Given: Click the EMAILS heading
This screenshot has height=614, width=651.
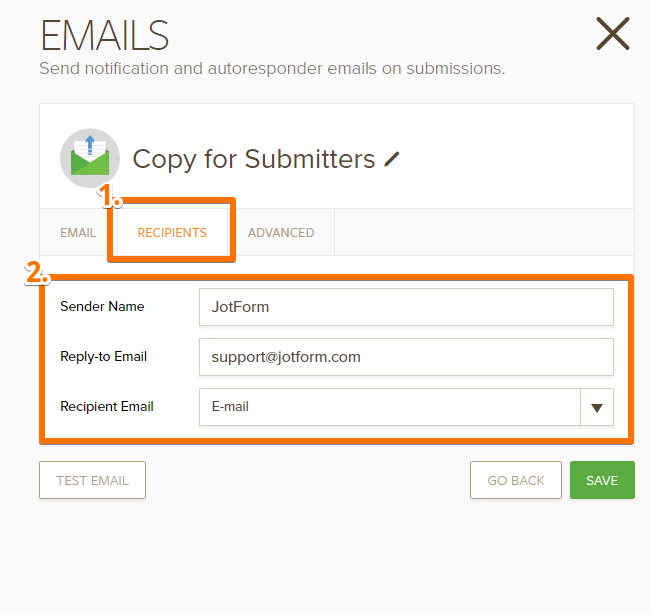Looking at the screenshot, I should [104, 36].
